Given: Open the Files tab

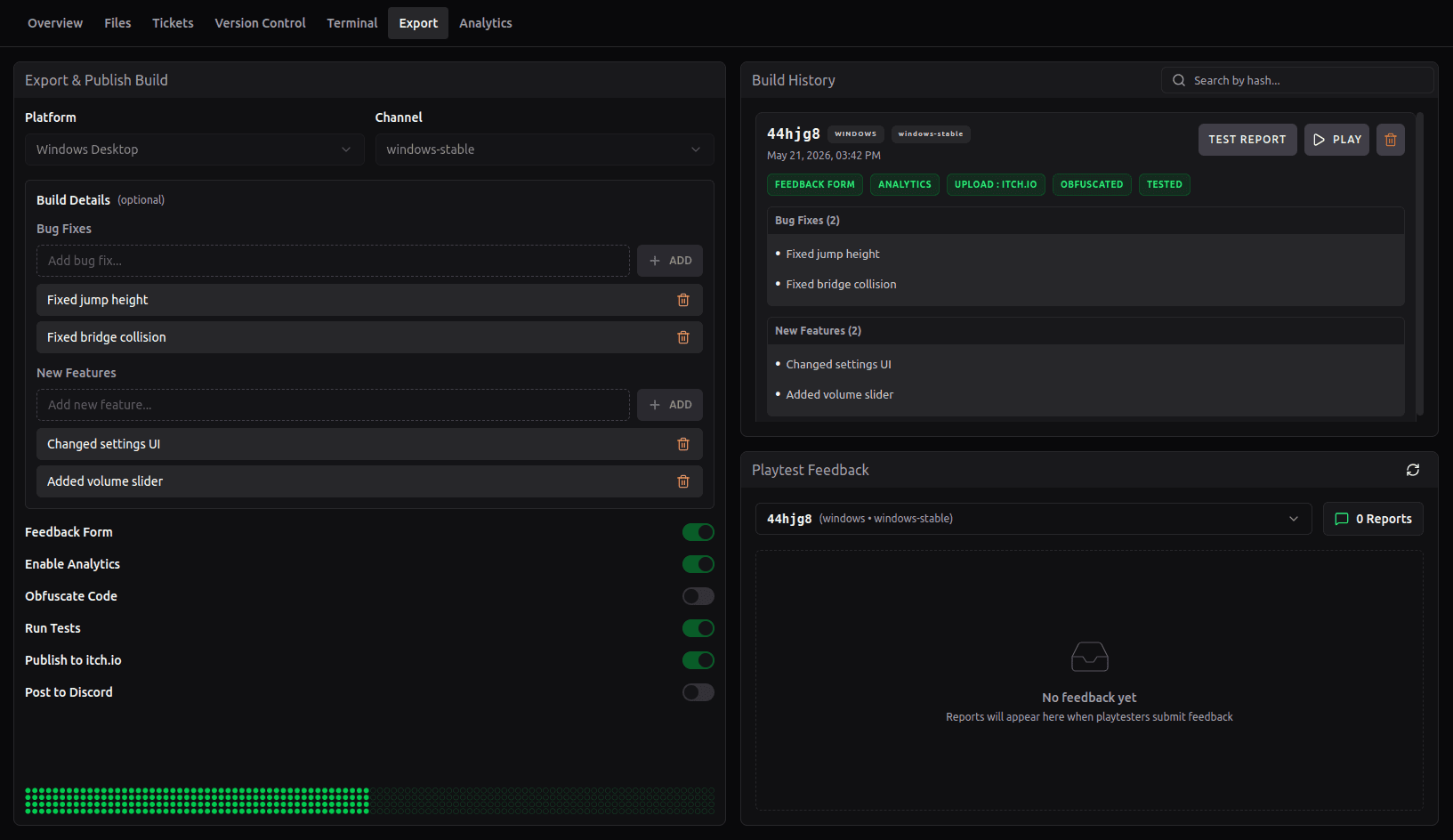Looking at the screenshot, I should coord(117,23).
